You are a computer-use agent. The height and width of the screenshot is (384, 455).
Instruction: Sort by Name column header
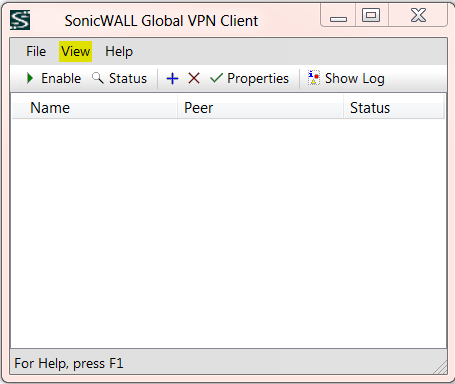point(94,108)
